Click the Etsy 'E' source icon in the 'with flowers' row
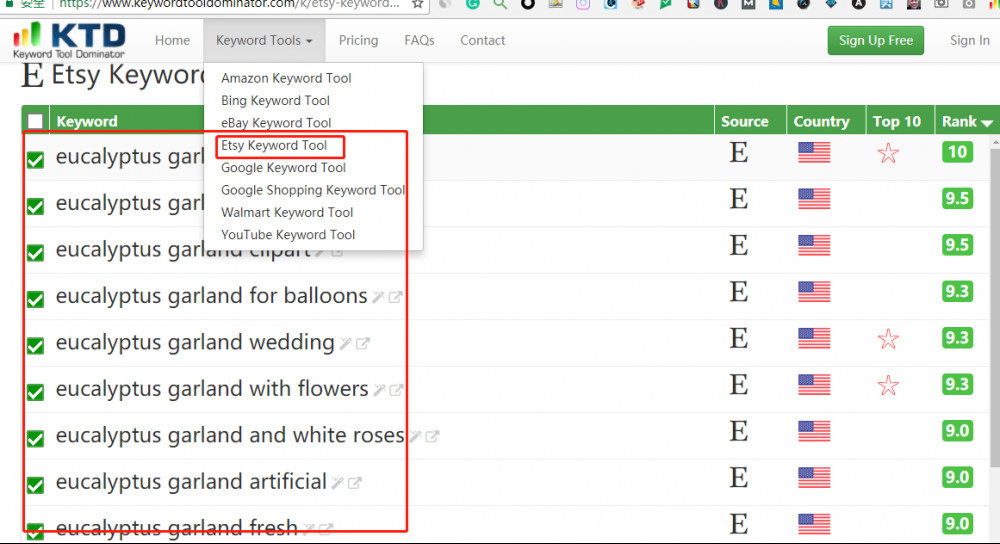Image resolution: width=1000 pixels, height=544 pixels. point(739,385)
